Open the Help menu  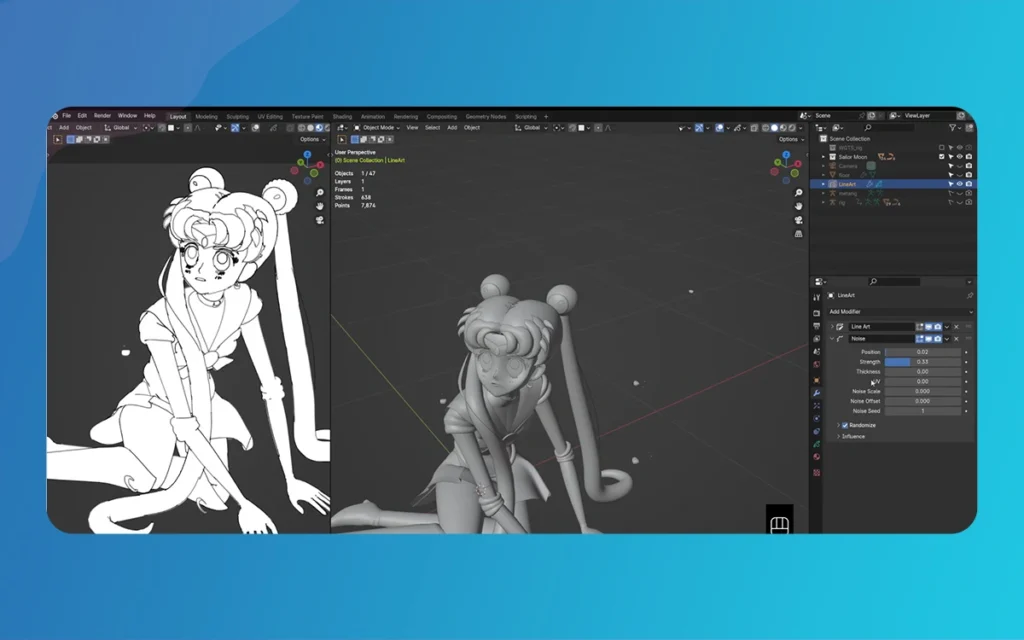pos(150,116)
